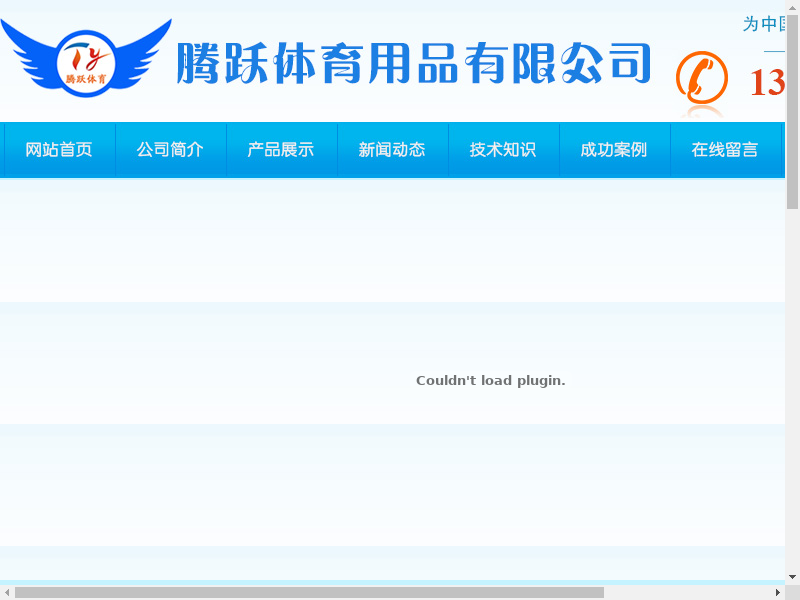Click the 为中国 slogan text at top right

click(764, 24)
